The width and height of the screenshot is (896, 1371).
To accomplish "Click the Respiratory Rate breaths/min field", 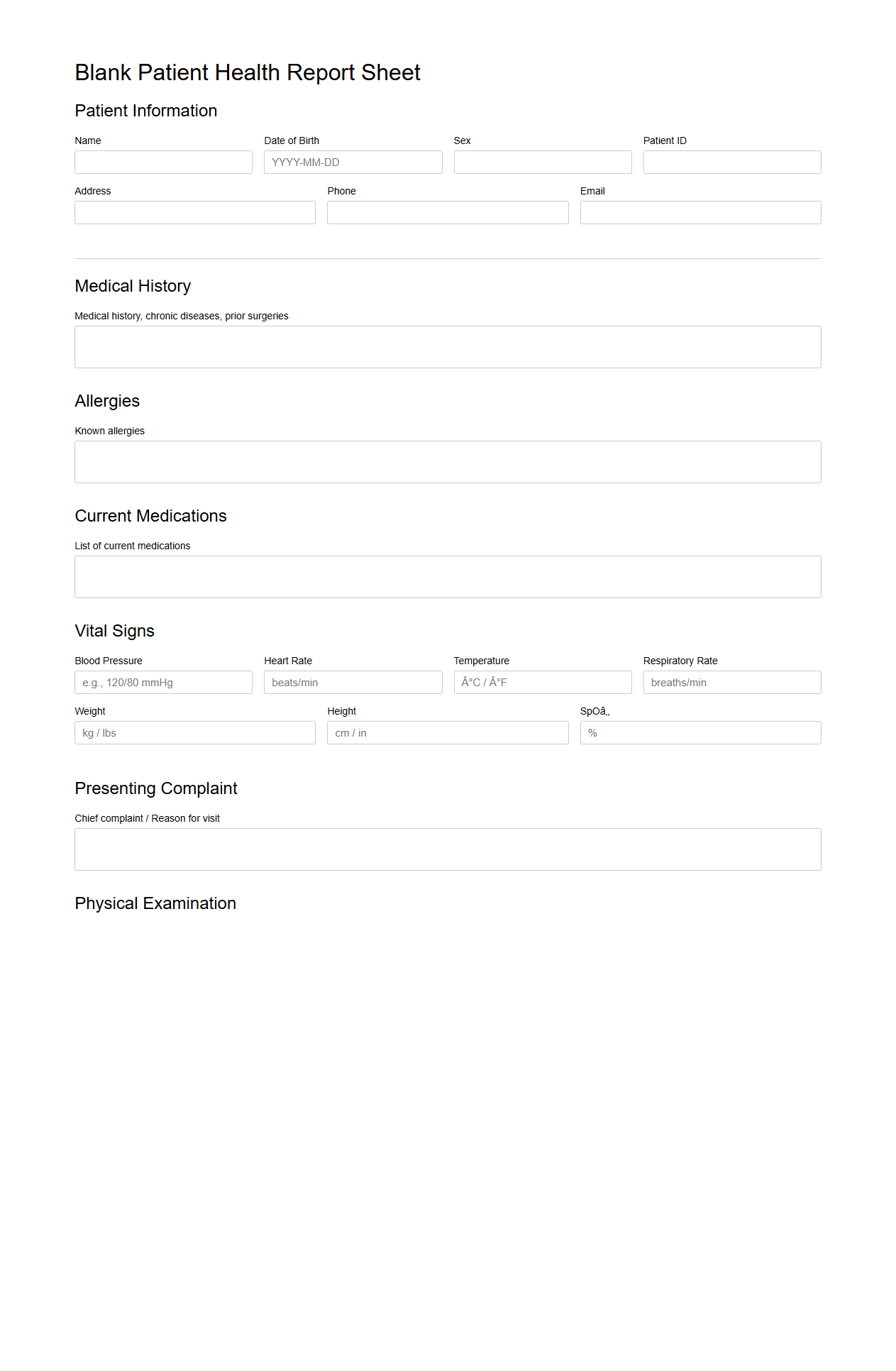I will point(731,682).
